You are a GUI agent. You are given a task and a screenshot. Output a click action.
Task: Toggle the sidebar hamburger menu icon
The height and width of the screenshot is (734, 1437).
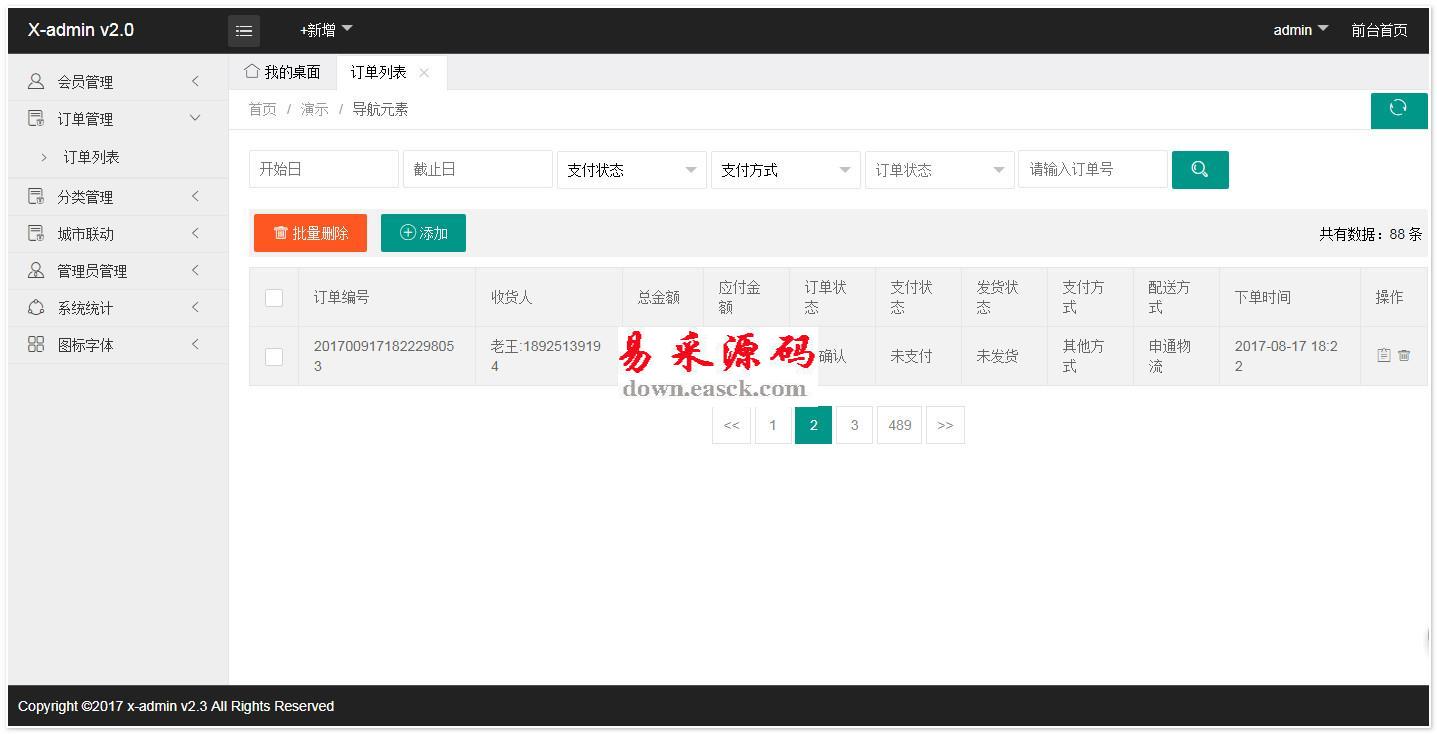(244, 31)
